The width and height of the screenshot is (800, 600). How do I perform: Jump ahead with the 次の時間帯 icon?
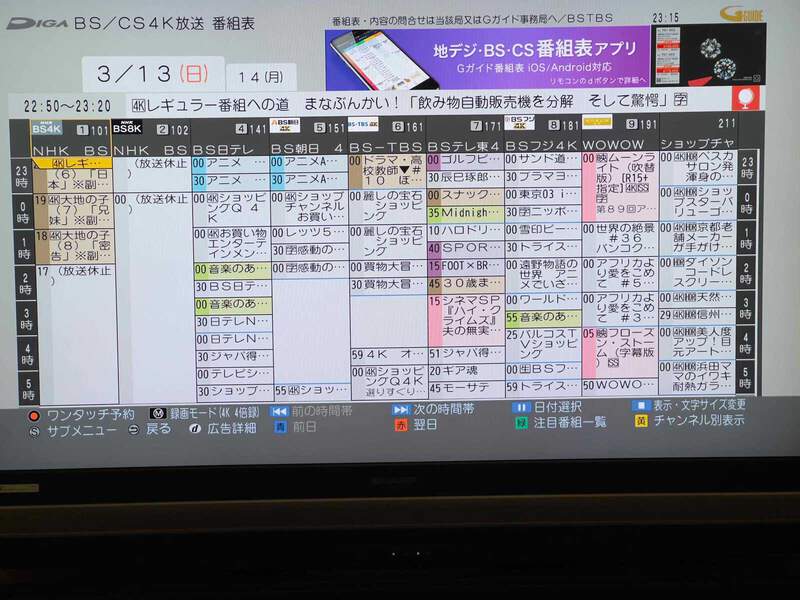point(401,409)
